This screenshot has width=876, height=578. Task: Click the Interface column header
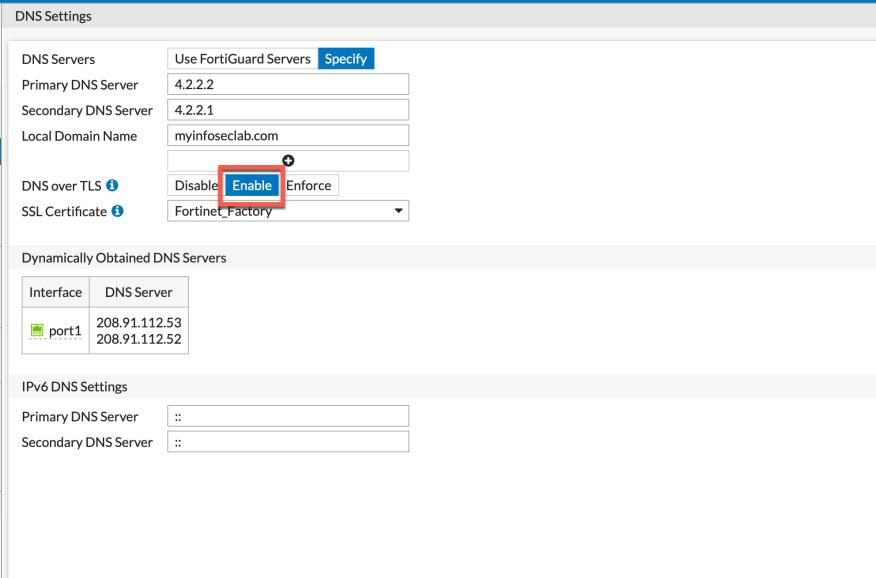[56, 292]
